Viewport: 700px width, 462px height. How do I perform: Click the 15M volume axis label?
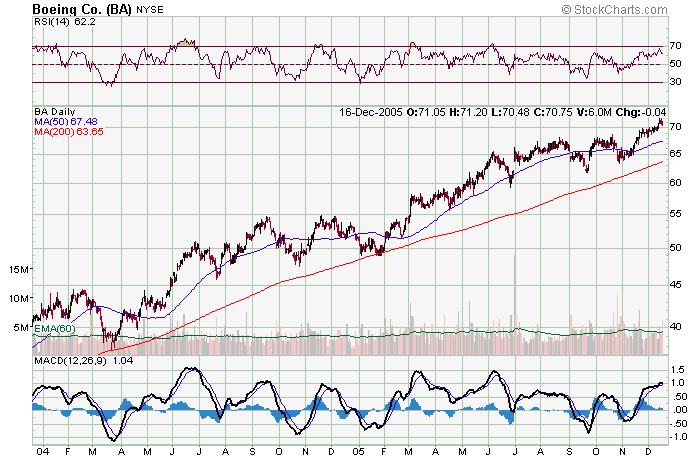click(19, 269)
